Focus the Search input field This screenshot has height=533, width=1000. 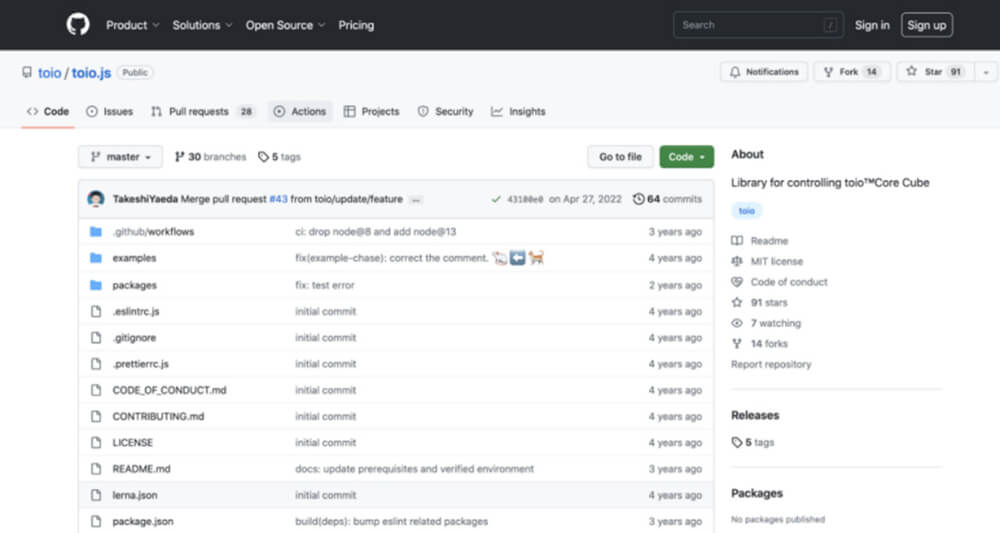click(x=758, y=26)
